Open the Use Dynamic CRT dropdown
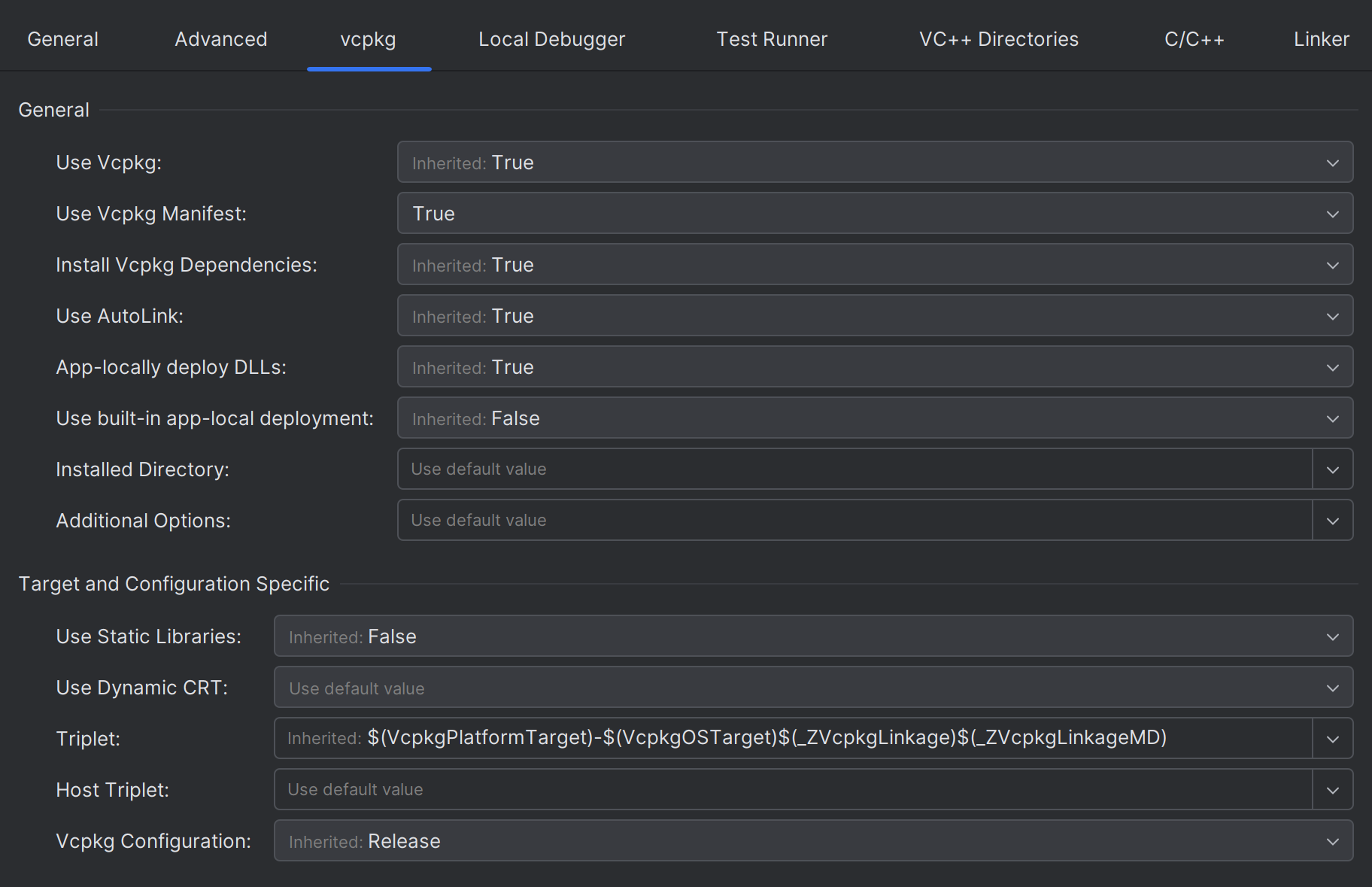Image resolution: width=1372 pixels, height=887 pixels. [813, 687]
